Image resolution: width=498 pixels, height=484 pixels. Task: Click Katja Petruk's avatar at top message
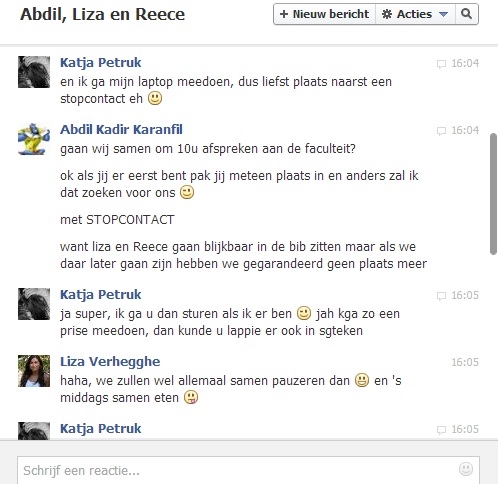[34, 72]
